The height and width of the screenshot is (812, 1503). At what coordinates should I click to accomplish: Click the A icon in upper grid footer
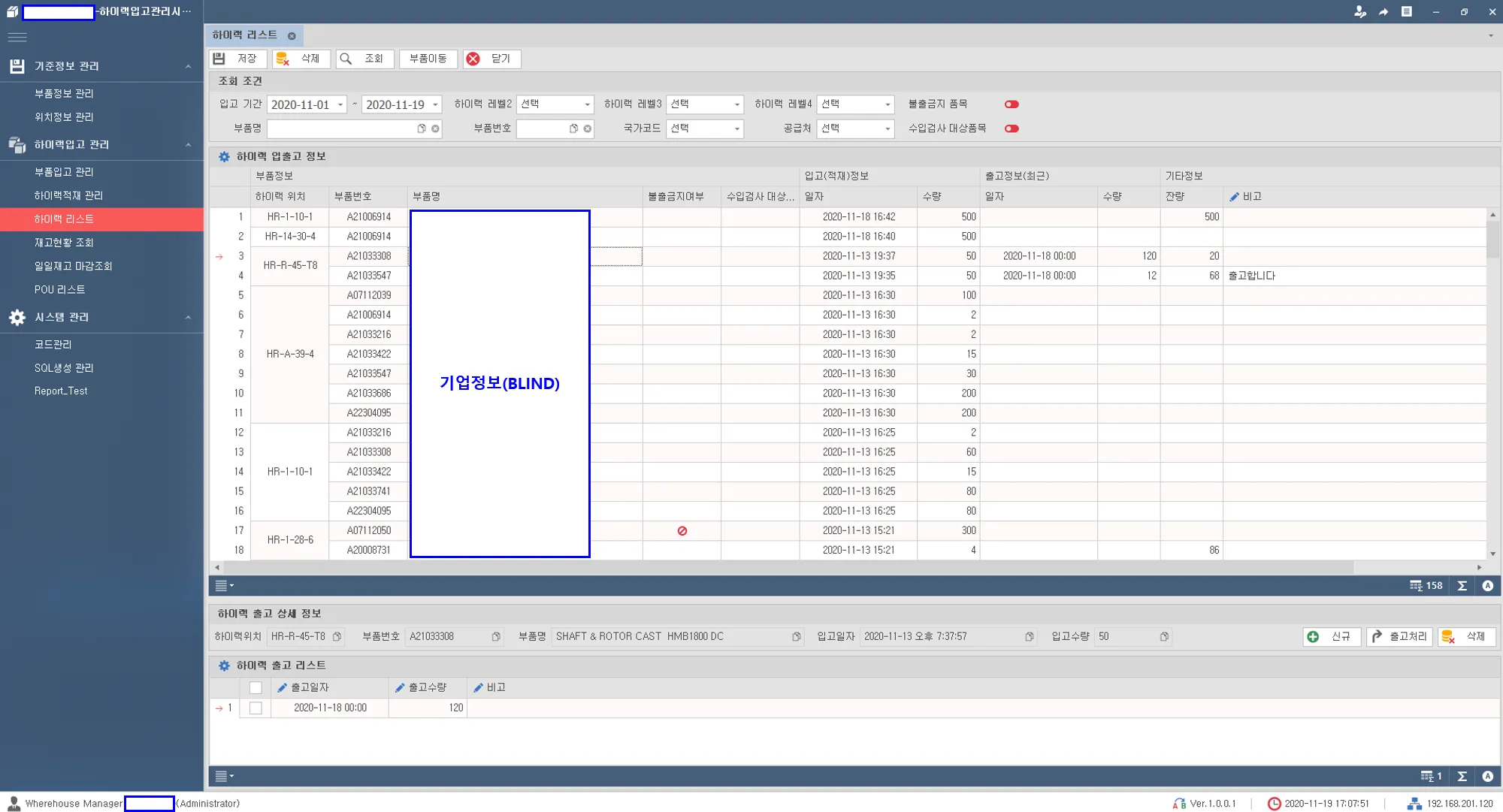pyautogui.click(x=1488, y=586)
